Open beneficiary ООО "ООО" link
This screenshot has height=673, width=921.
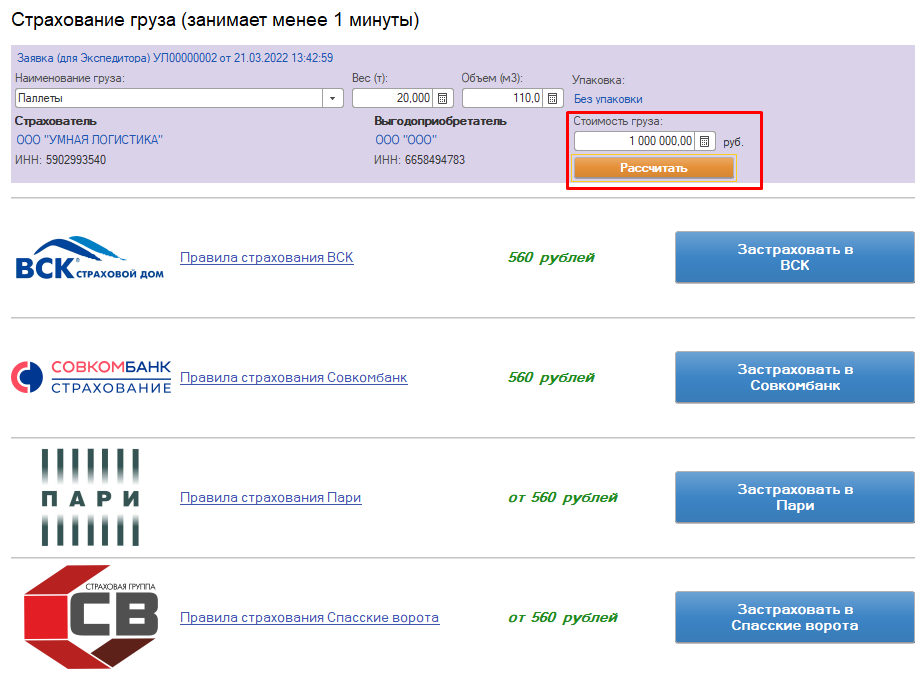click(x=406, y=140)
